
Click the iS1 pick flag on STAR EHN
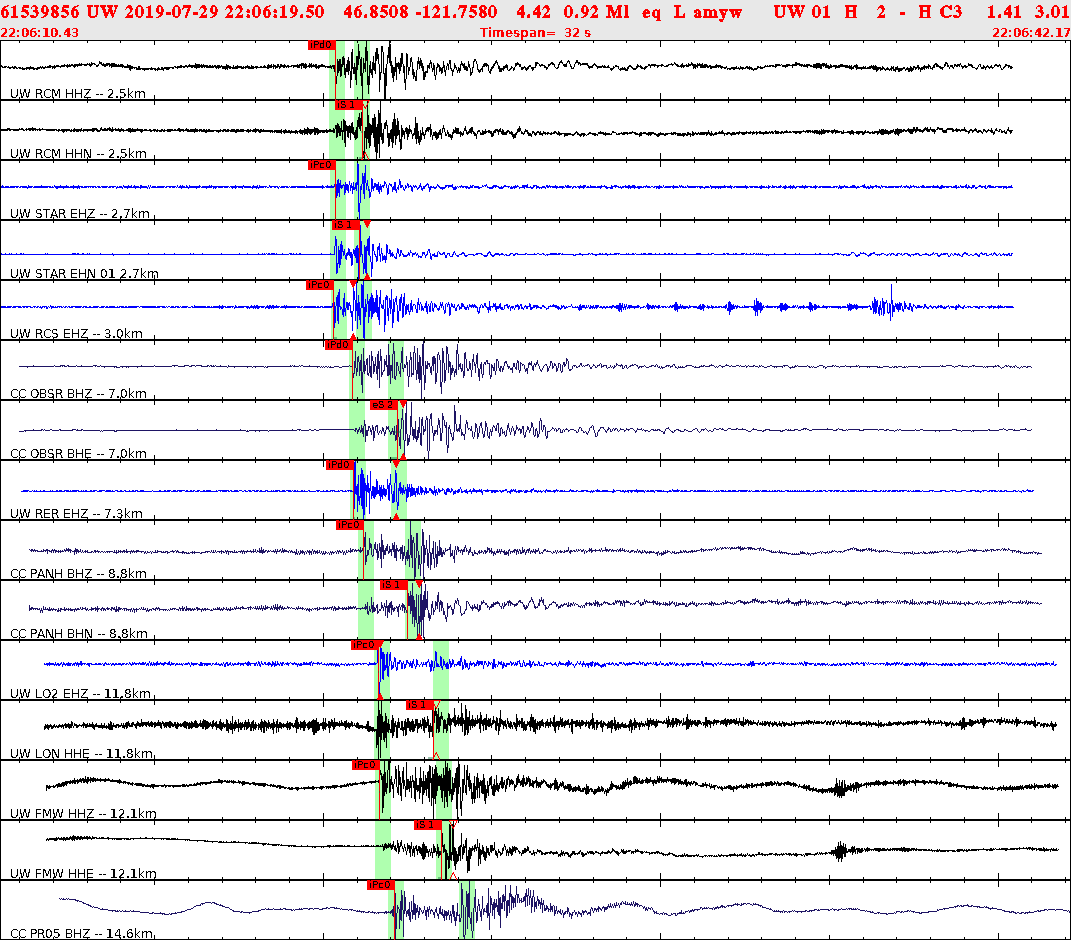344,225
